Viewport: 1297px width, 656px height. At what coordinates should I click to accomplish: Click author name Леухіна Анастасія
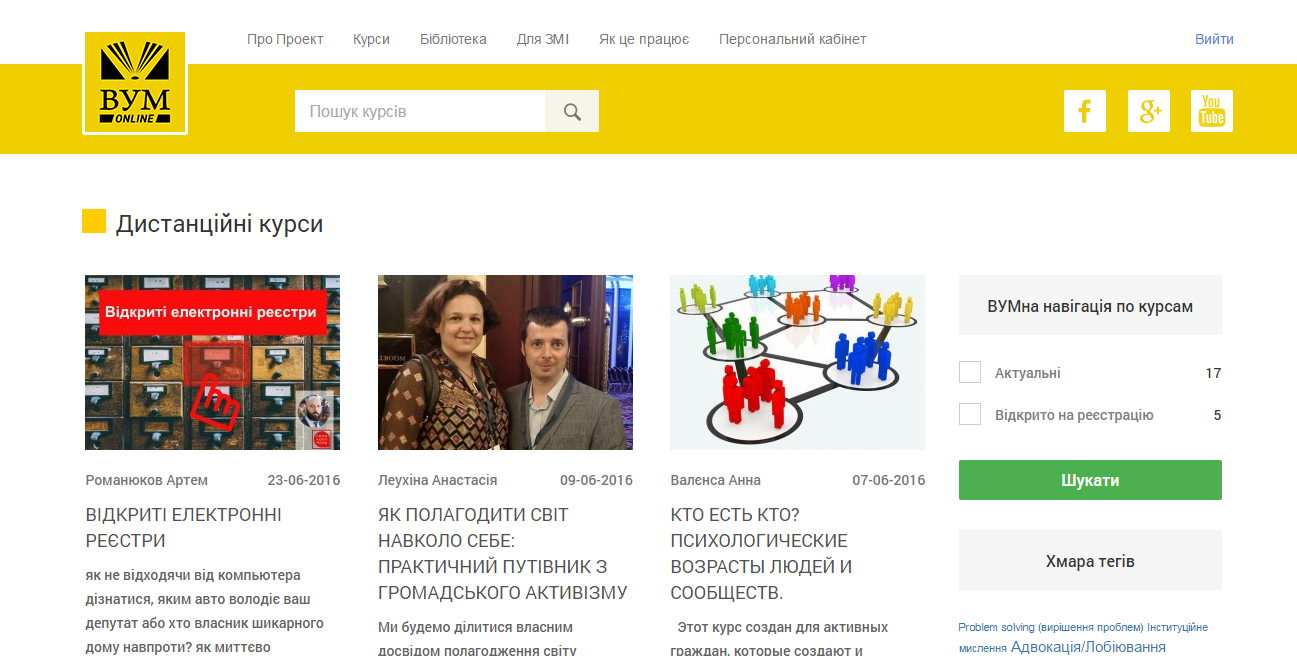(438, 480)
